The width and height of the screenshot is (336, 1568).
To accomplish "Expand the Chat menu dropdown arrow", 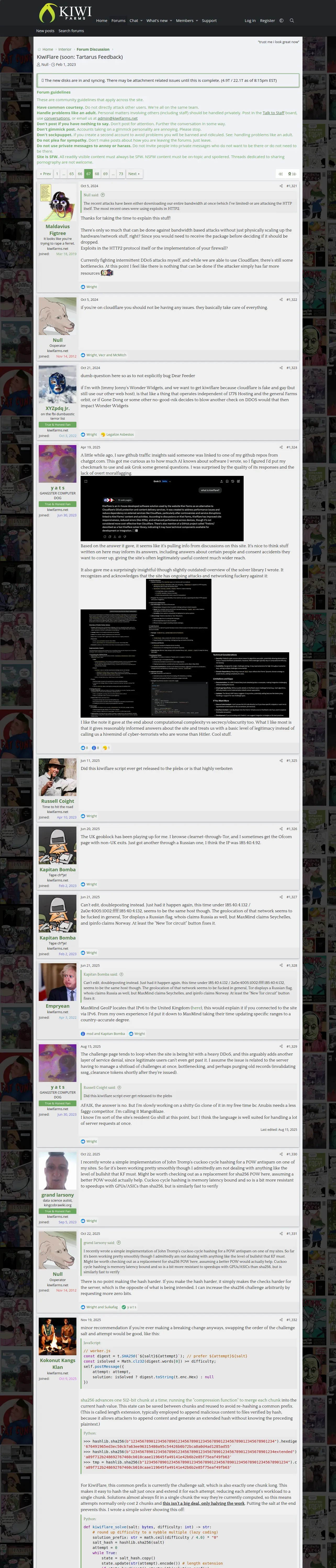I will point(142,21).
